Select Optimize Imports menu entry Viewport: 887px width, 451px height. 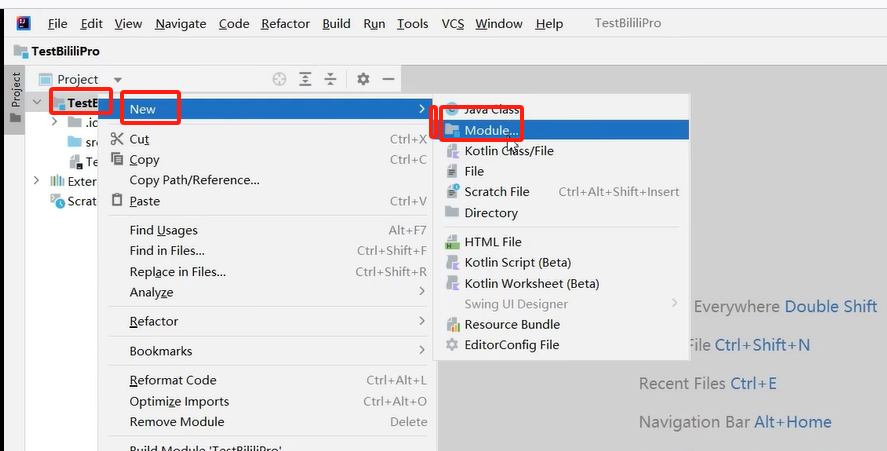[x=268, y=401]
